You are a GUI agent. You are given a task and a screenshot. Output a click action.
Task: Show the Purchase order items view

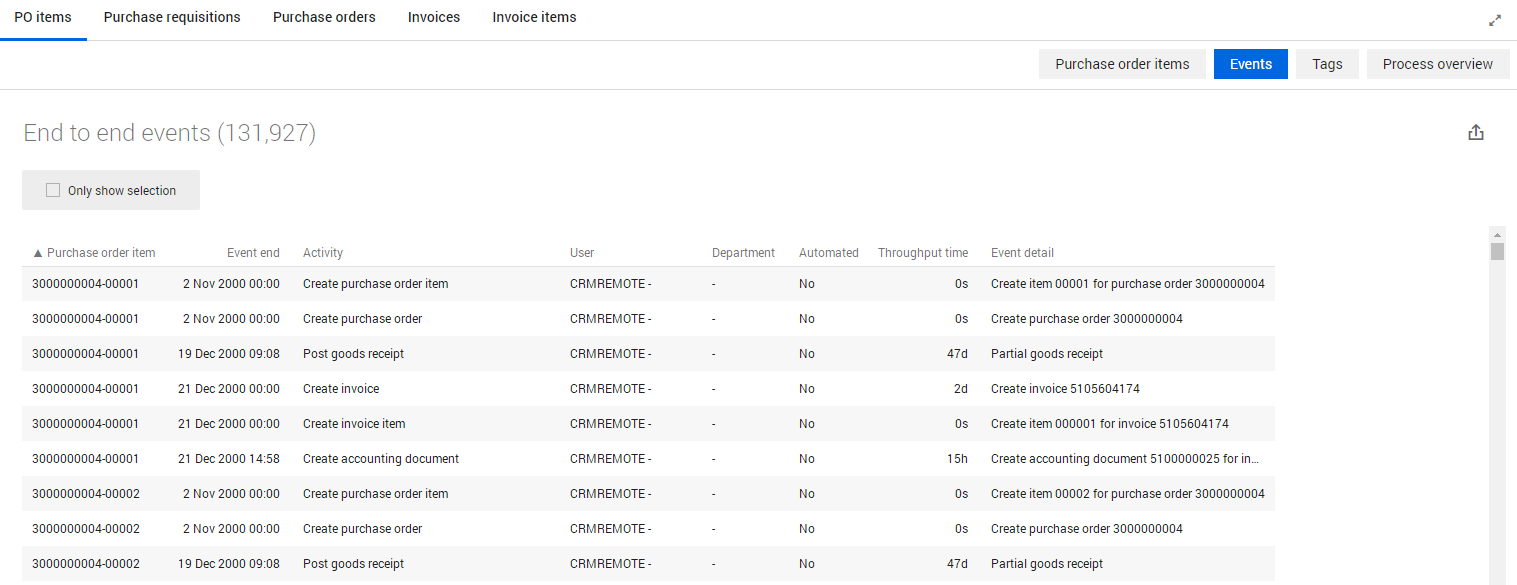click(1122, 64)
